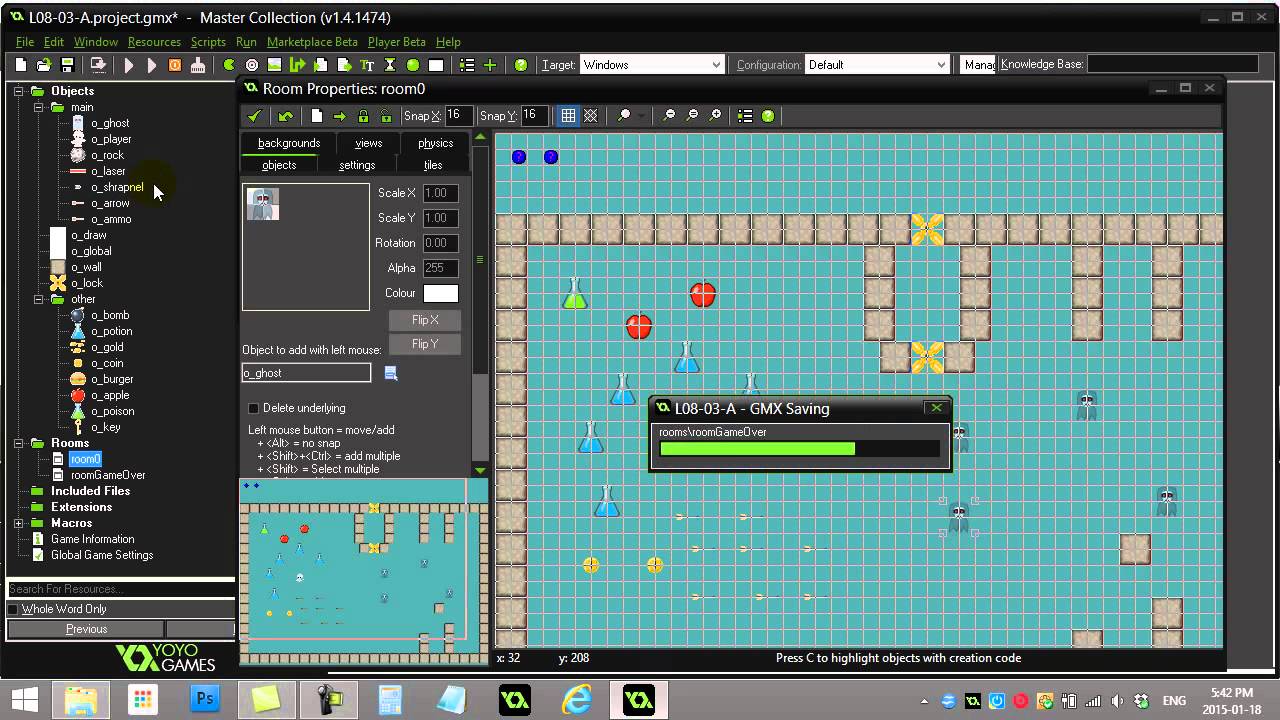This screenshot has height=720, width=1280.
Task: Run the game with first play arrow
Action: pos(129,65)
